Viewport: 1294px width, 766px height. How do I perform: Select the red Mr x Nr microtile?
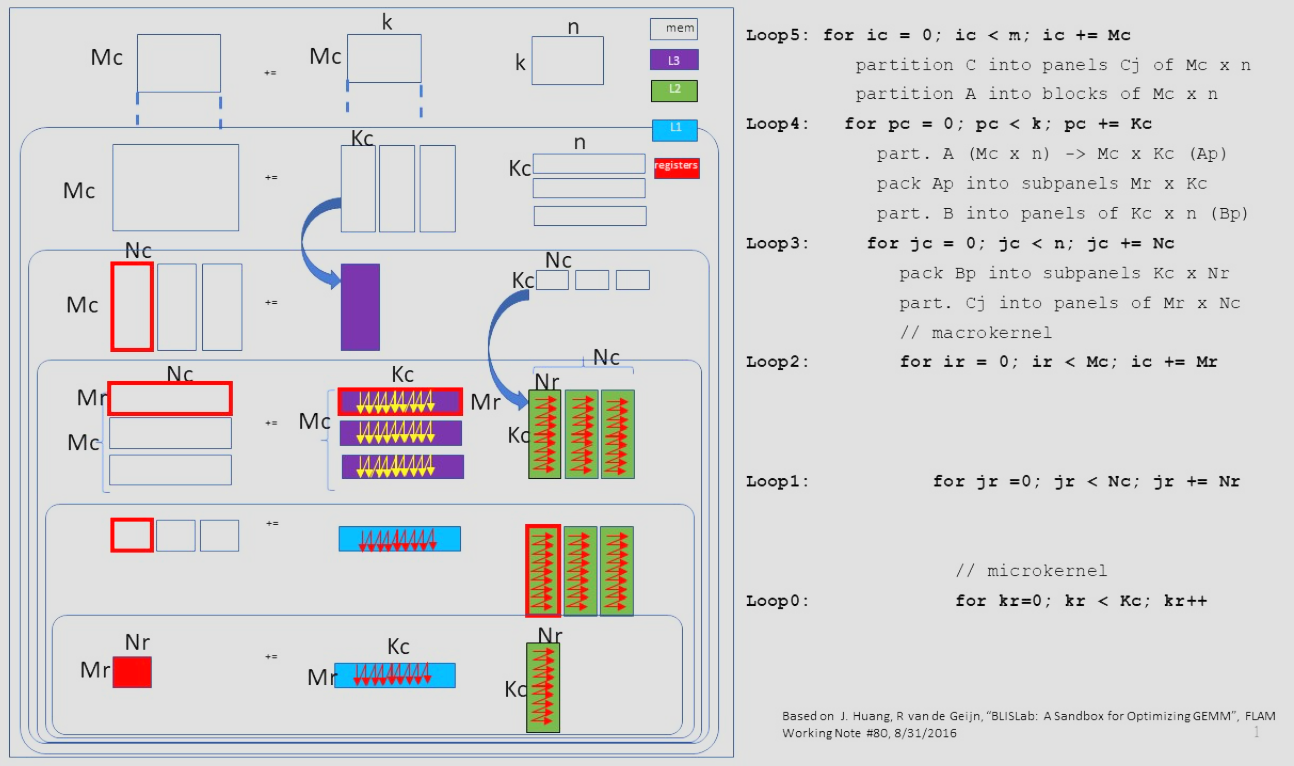click(x=133, y=670)
